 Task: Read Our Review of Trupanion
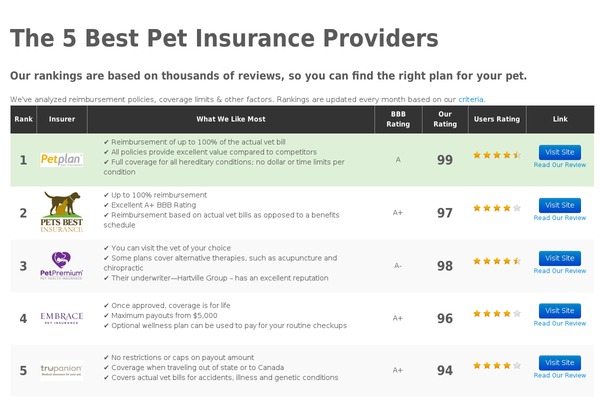pos(560,376)
